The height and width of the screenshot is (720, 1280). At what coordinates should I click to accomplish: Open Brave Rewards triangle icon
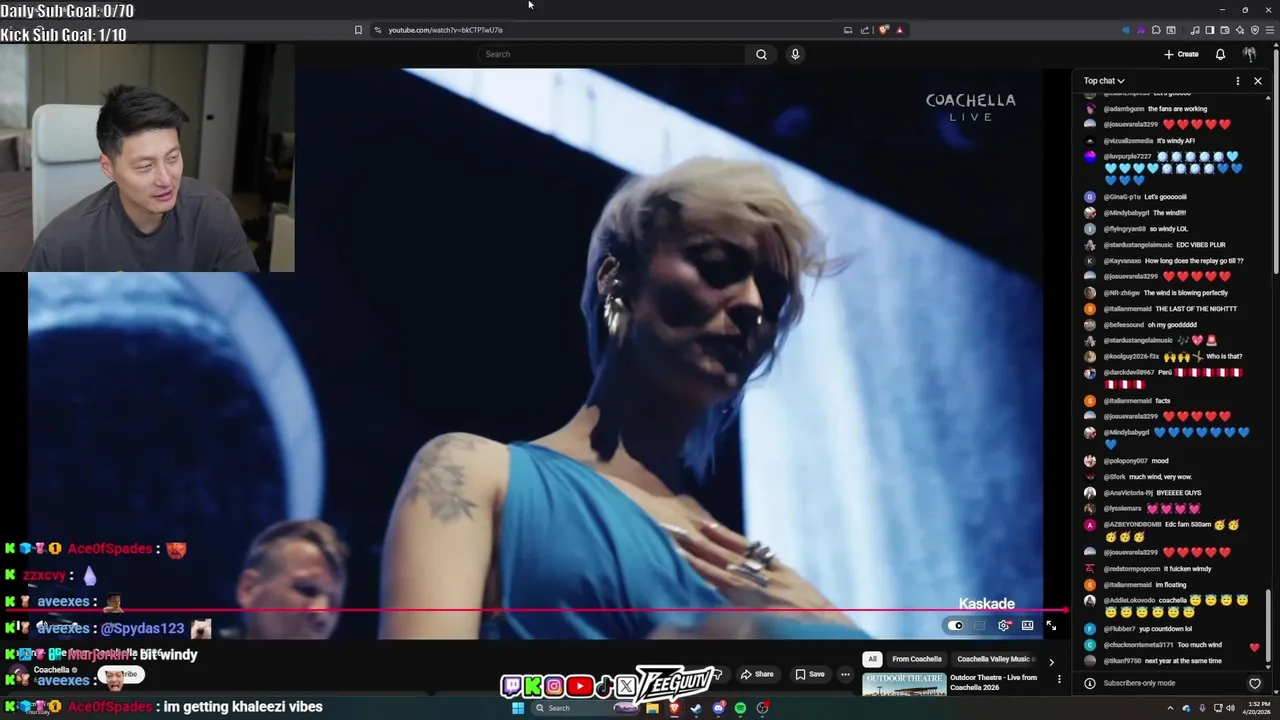click(899, 30)
